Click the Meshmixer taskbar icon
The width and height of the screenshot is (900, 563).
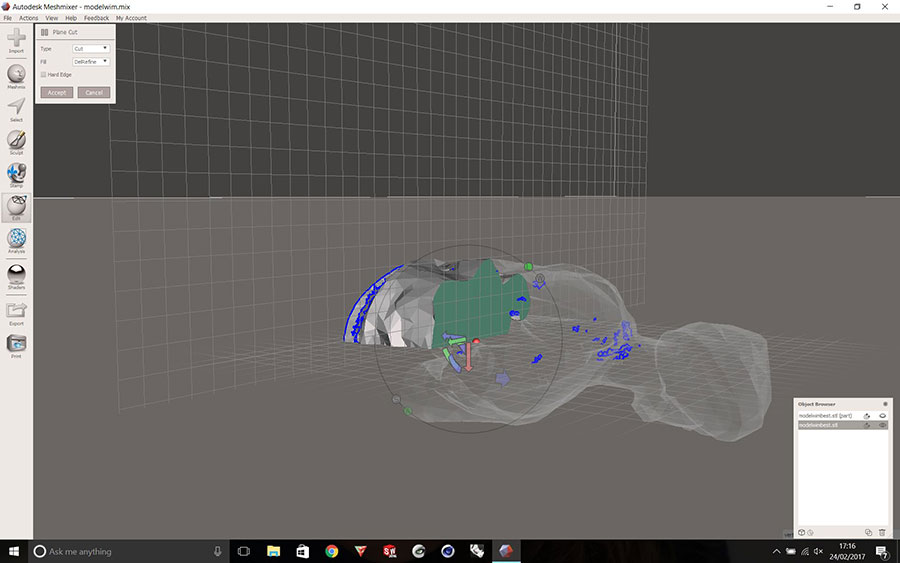coord(506,552)
